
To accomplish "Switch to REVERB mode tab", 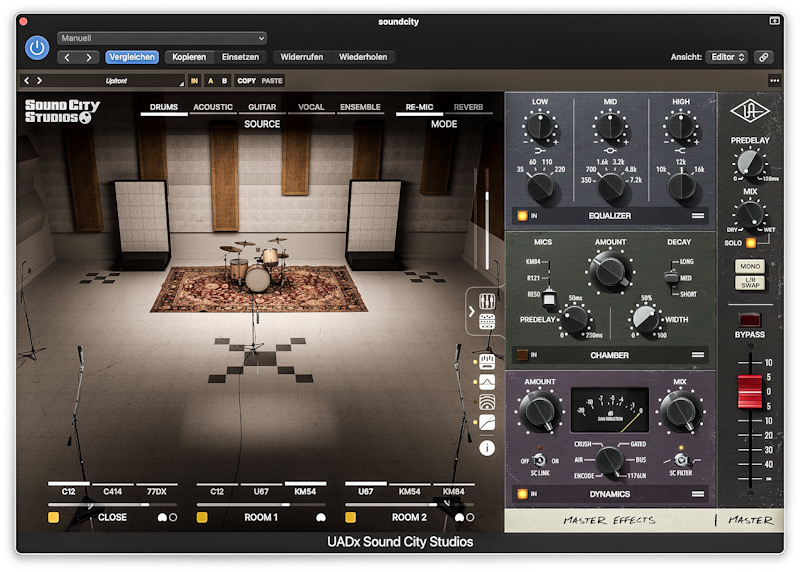I will click(467, 107).
